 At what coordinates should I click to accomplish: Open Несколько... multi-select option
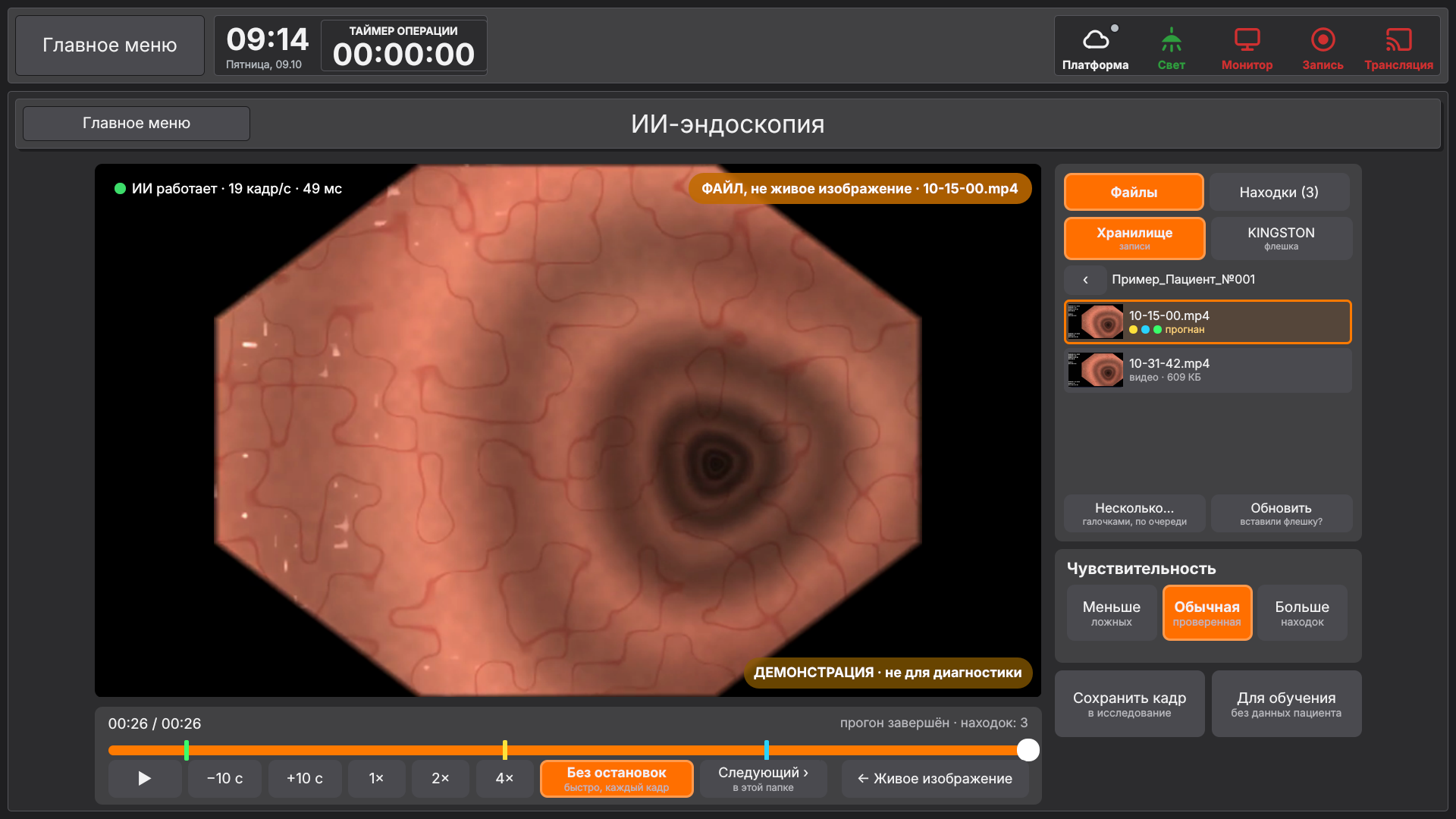(x=1134, y=513)
